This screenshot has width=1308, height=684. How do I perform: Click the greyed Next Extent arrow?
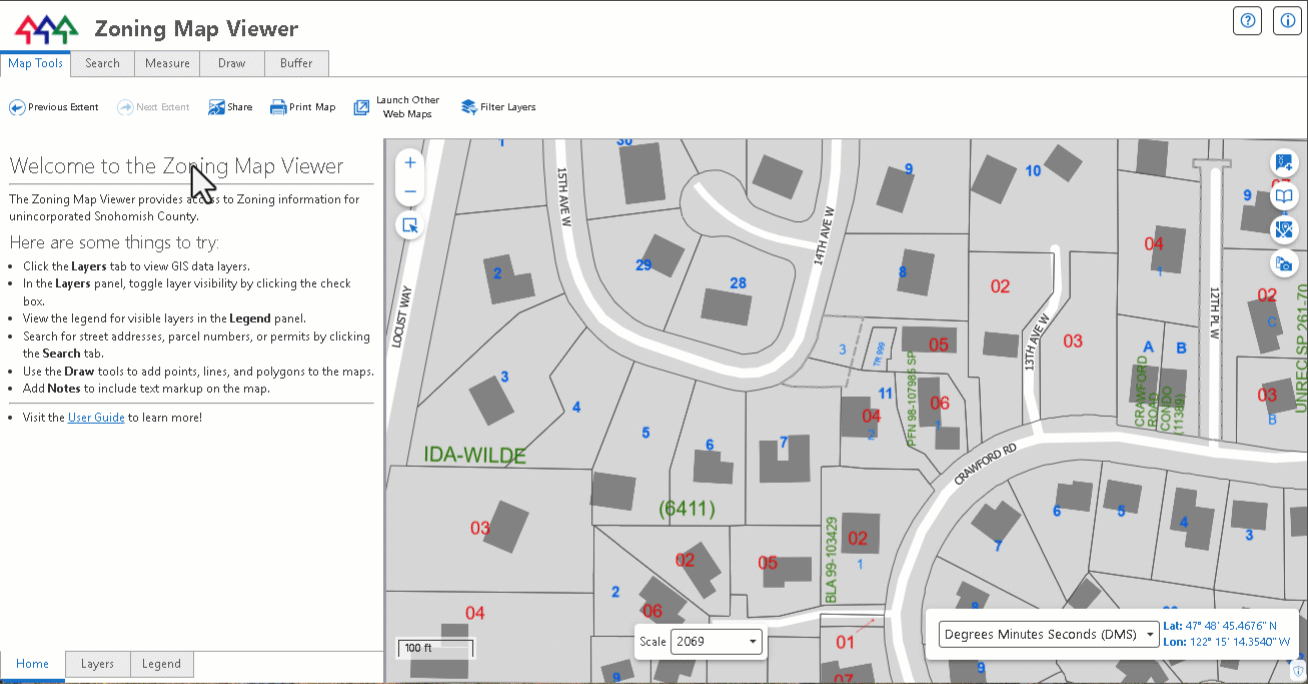(x=125, y=107)
